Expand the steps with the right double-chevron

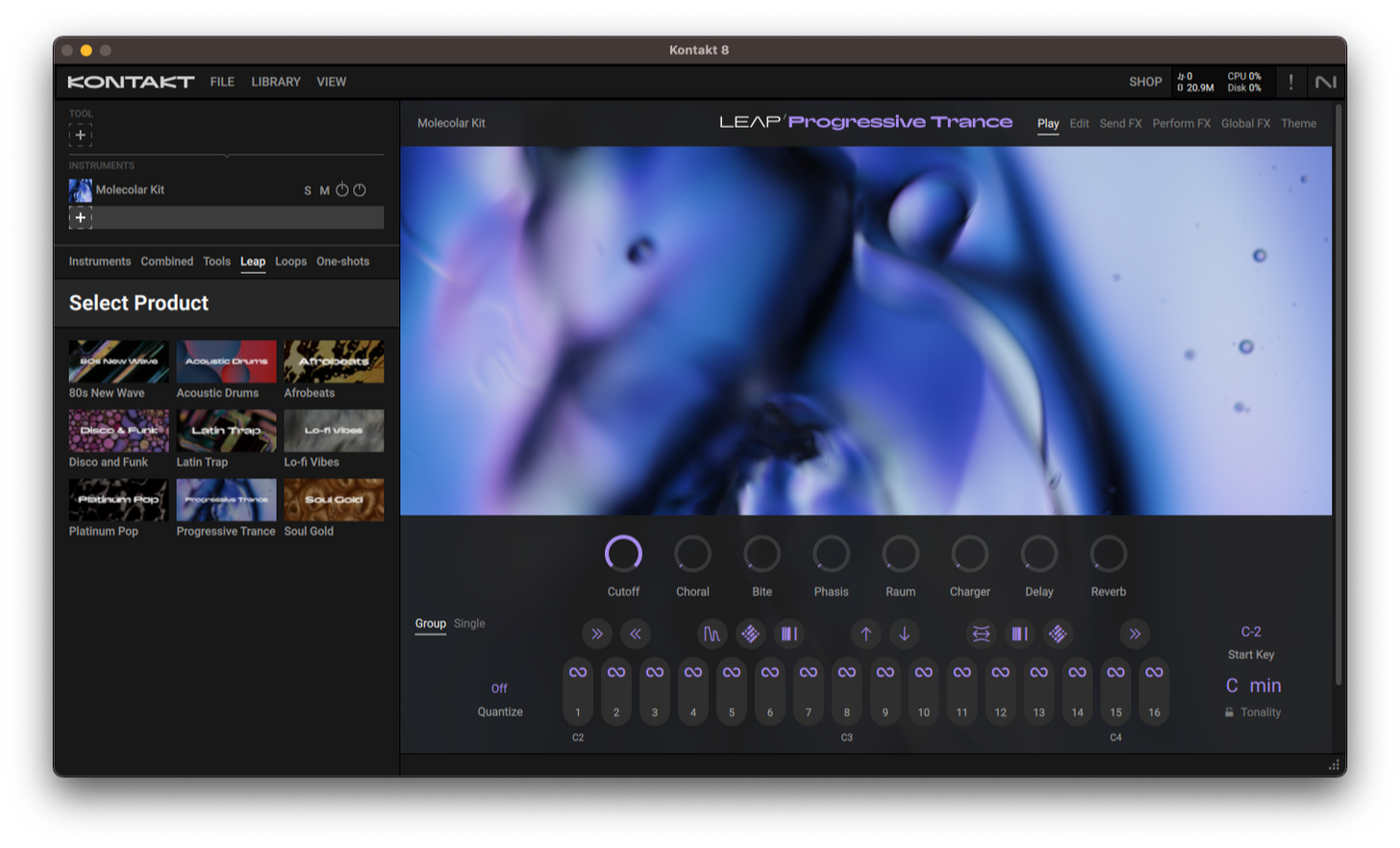[x=1135, y=634]
